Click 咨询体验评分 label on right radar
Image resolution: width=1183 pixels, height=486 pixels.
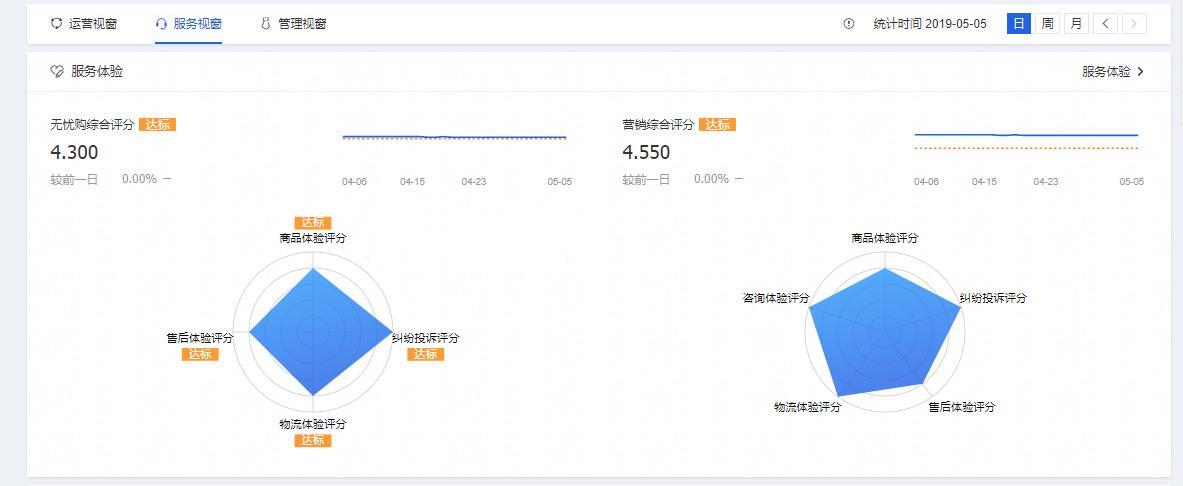click(x=776, y=298)
